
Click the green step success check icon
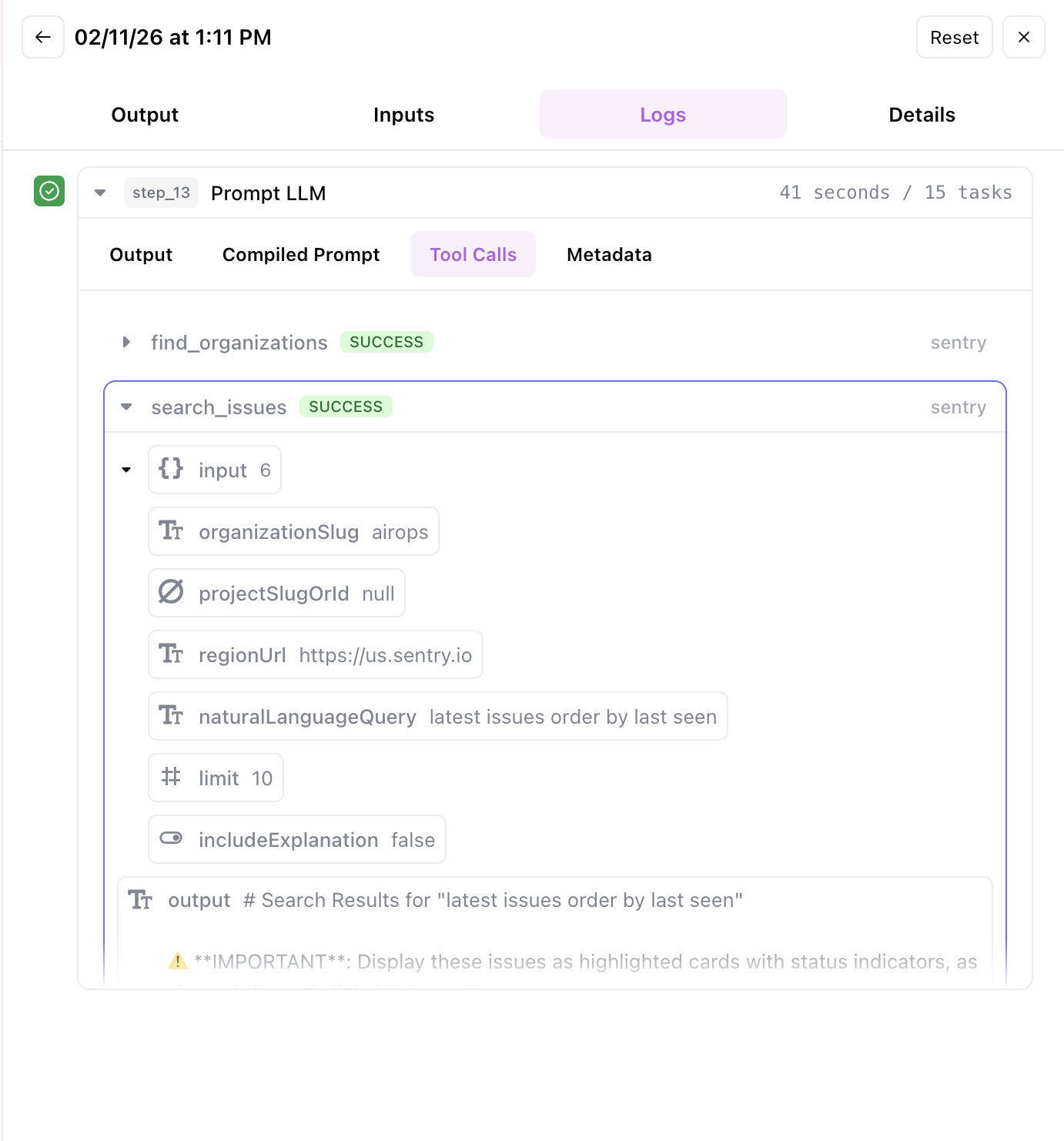[x=49, y=191]
